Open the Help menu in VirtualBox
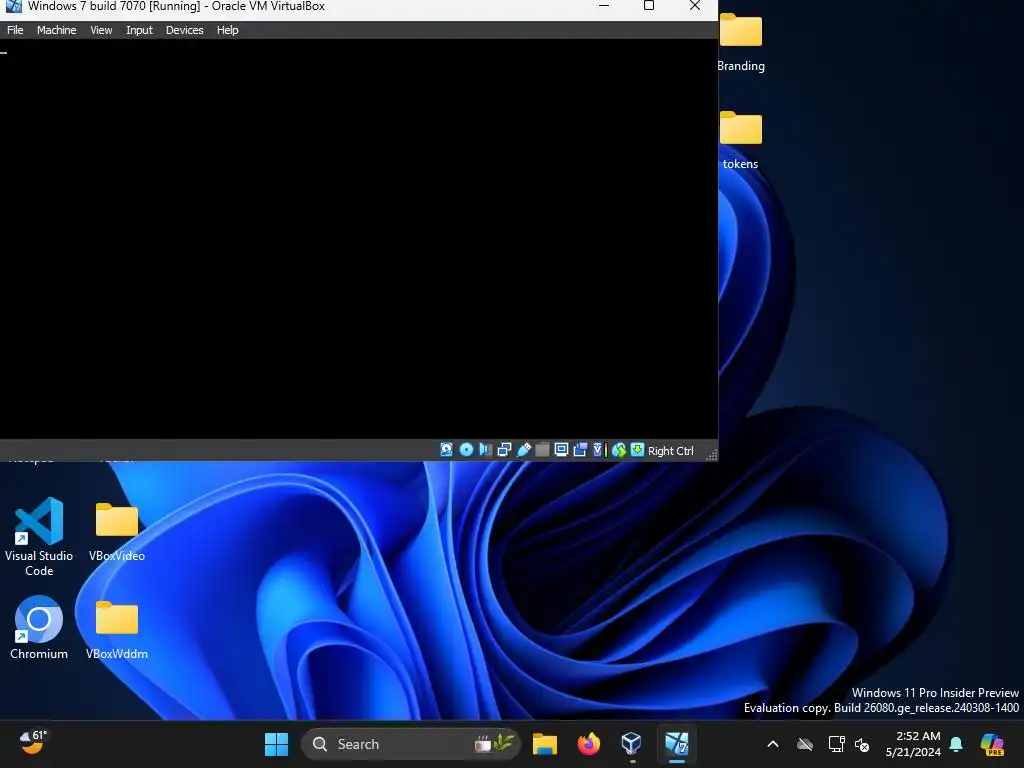The width and height of the screenshot is (1024, 768). 227,30
